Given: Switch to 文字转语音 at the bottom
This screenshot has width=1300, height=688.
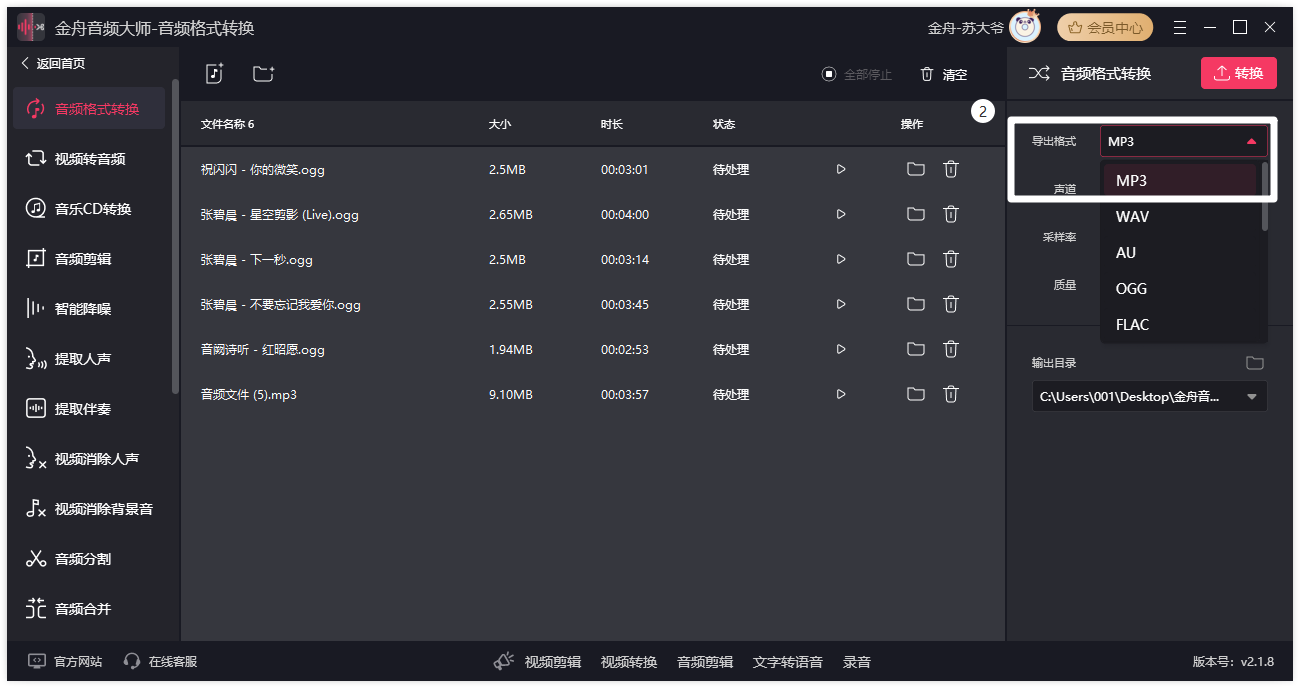Looking at the screenshot, I should coord(791,662).
